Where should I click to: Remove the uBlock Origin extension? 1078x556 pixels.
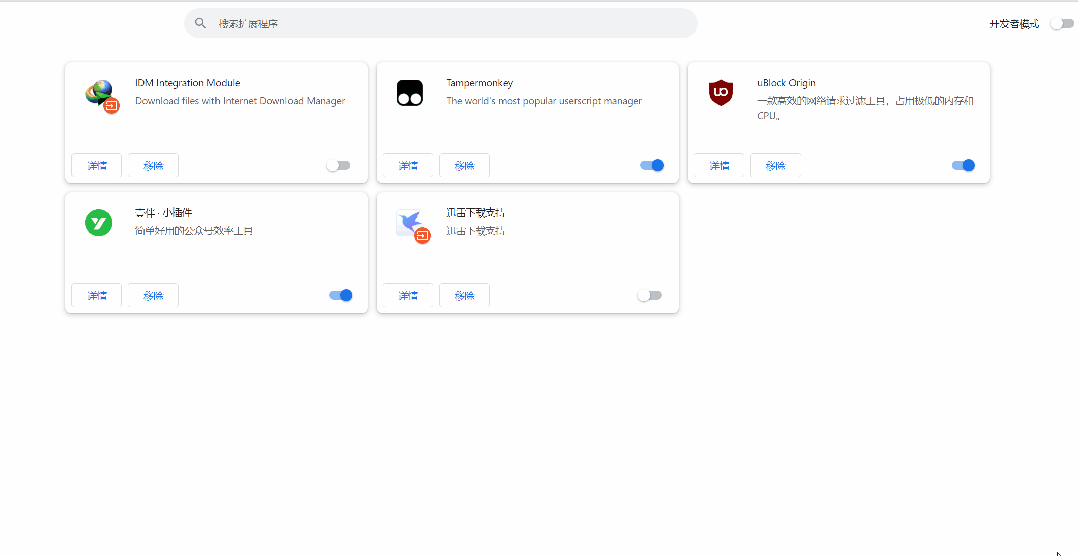click(x=775, y=166)
